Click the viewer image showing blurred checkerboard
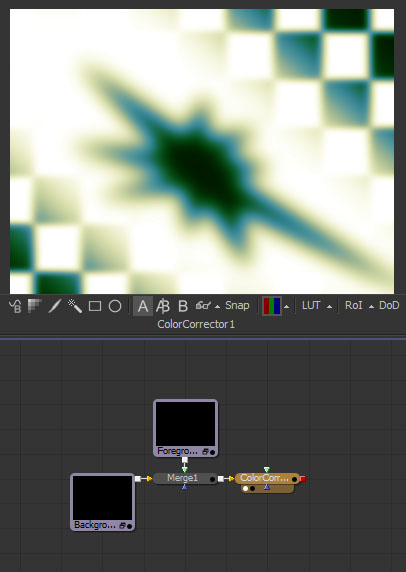The image size is (406, 572). coord(202,151)
